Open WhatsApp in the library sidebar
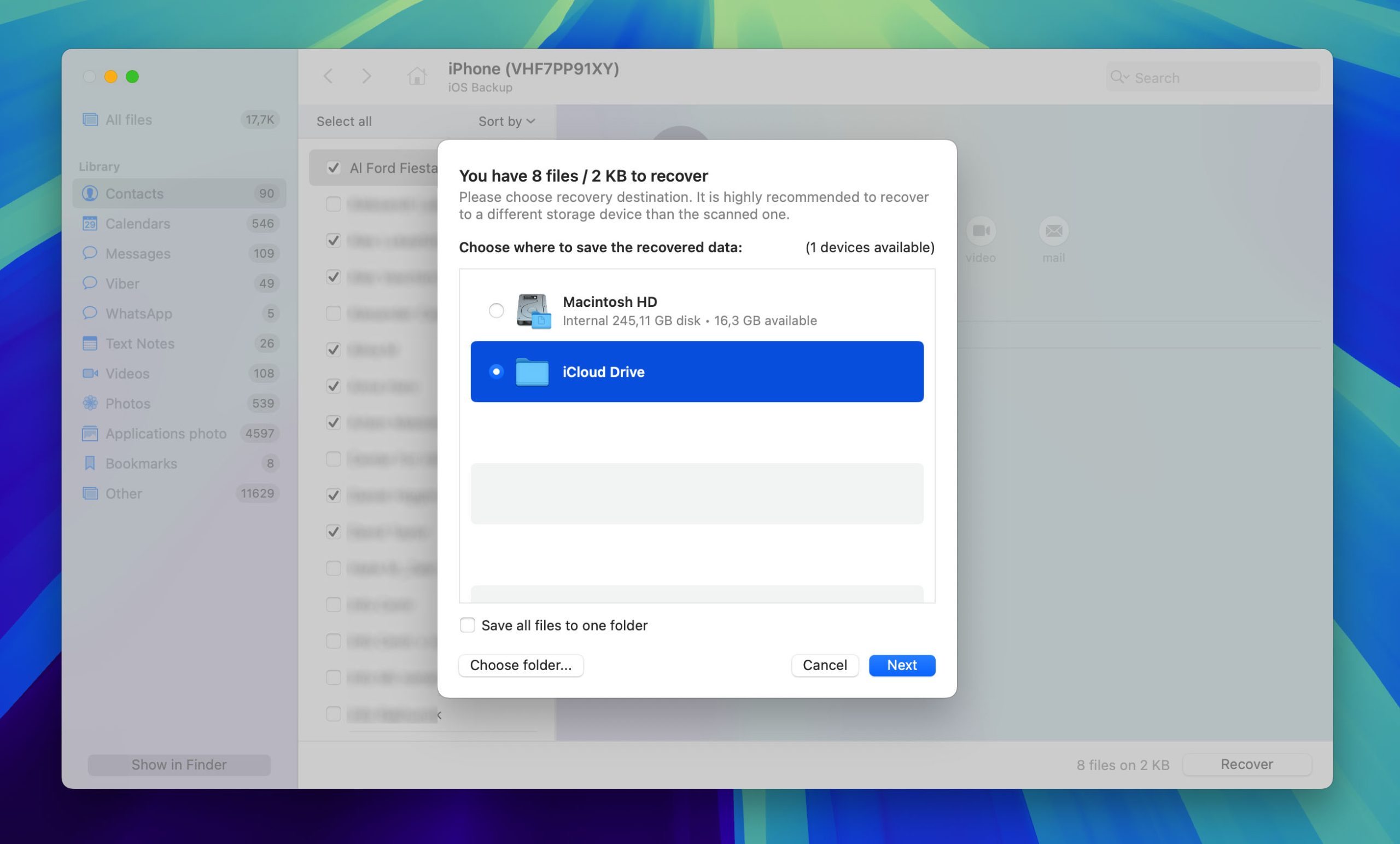1400x844 pixels. pos(139,313)
